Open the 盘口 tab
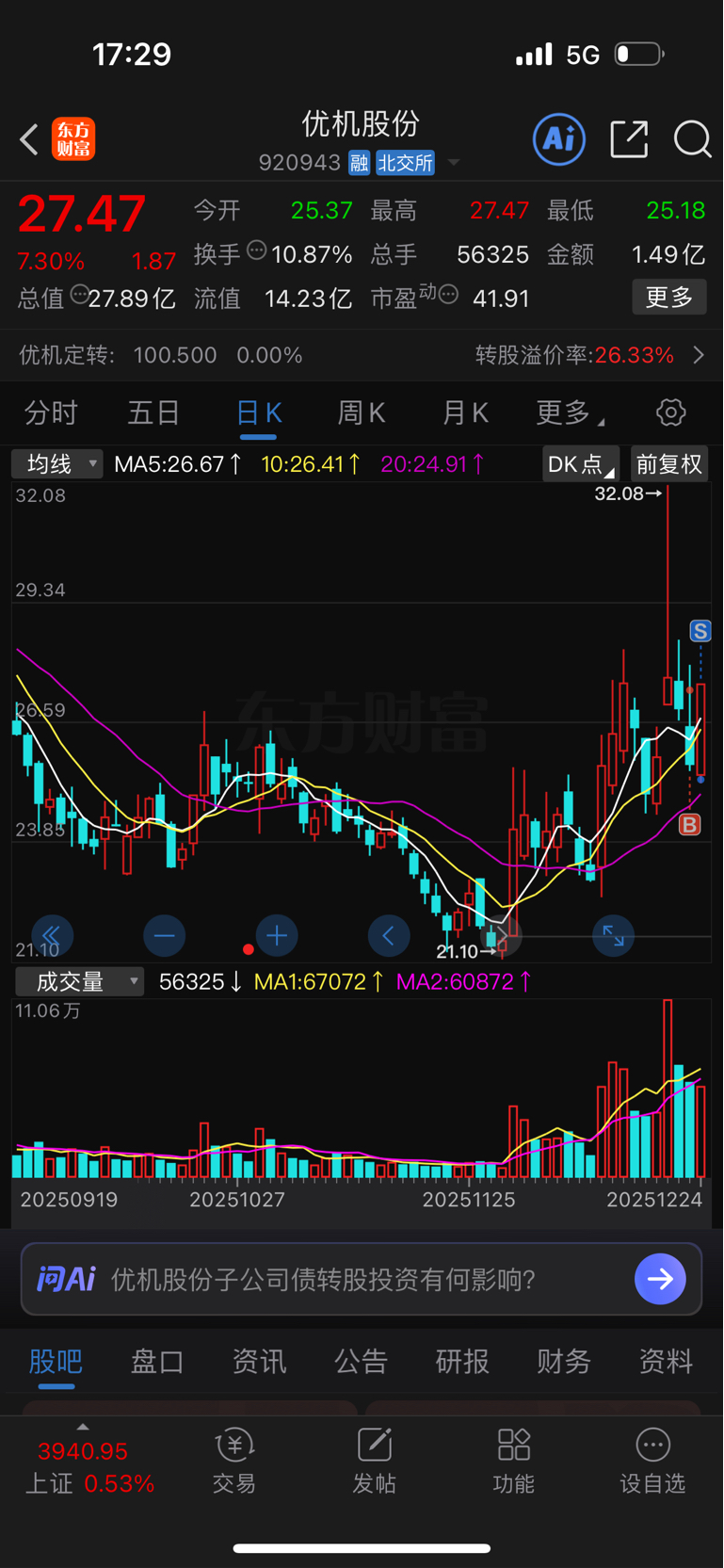Image resolution: width=724 pixels, height=1568 pixels. (157, 1361)
